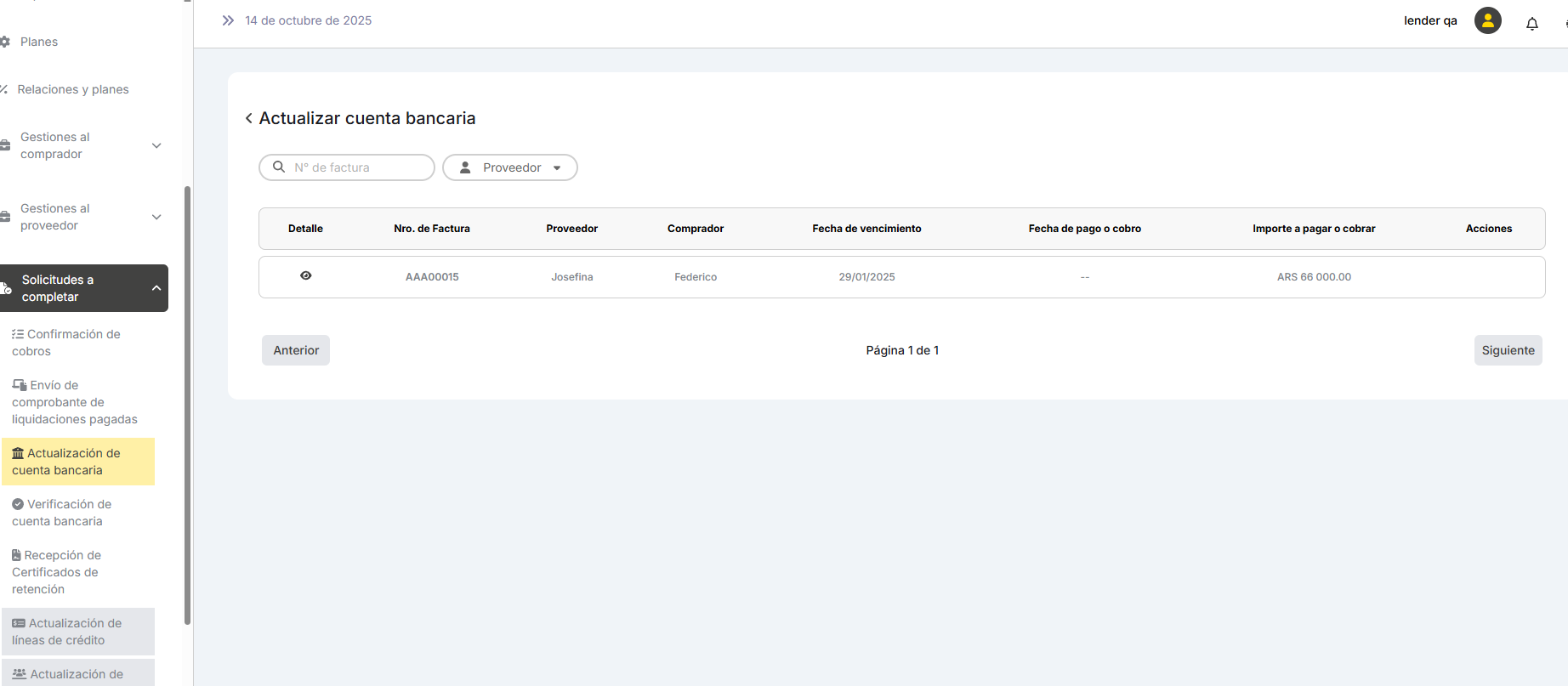Open the Proveedor dropdown filter
This screenshot has width=1568, height=686.
[510, 167]
